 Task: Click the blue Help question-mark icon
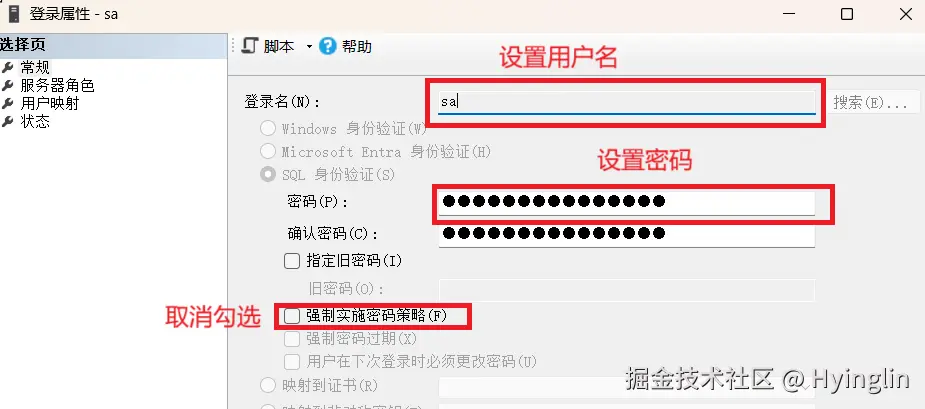(x=327, y=46)
